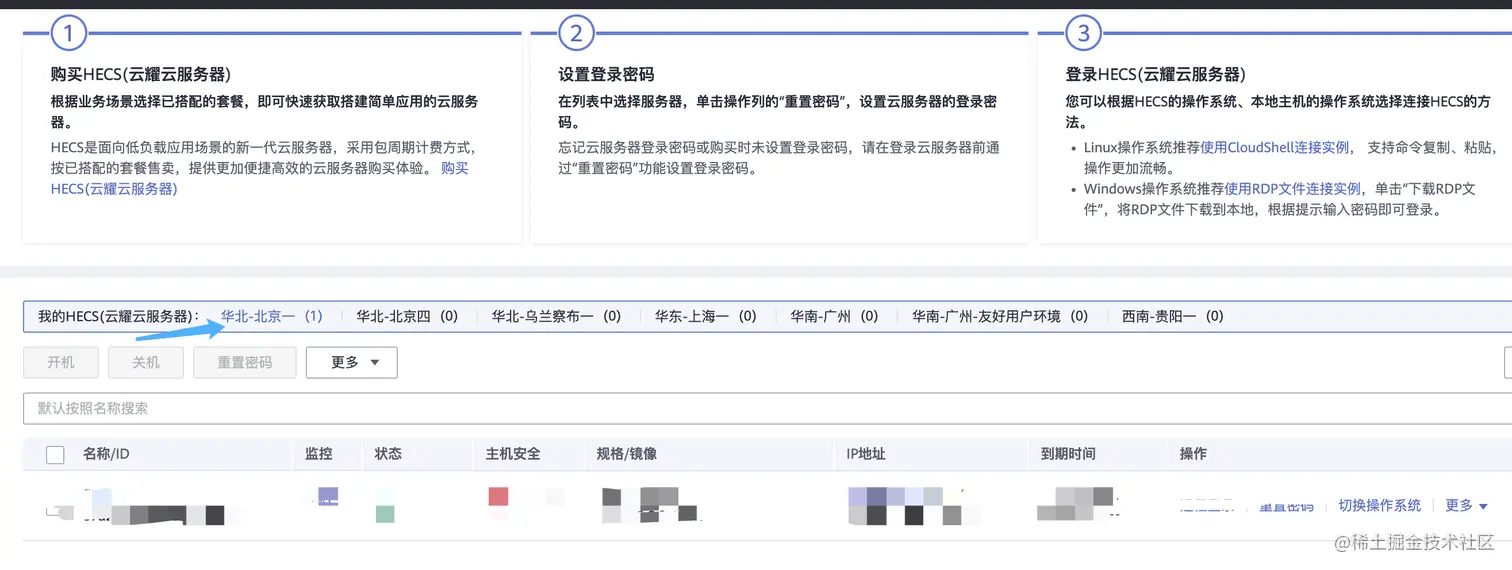Select the 华东-上海一 (0) region tab
Viewport: 1512px width, 570px height.
pyautogui.click(x=705, y=316)
